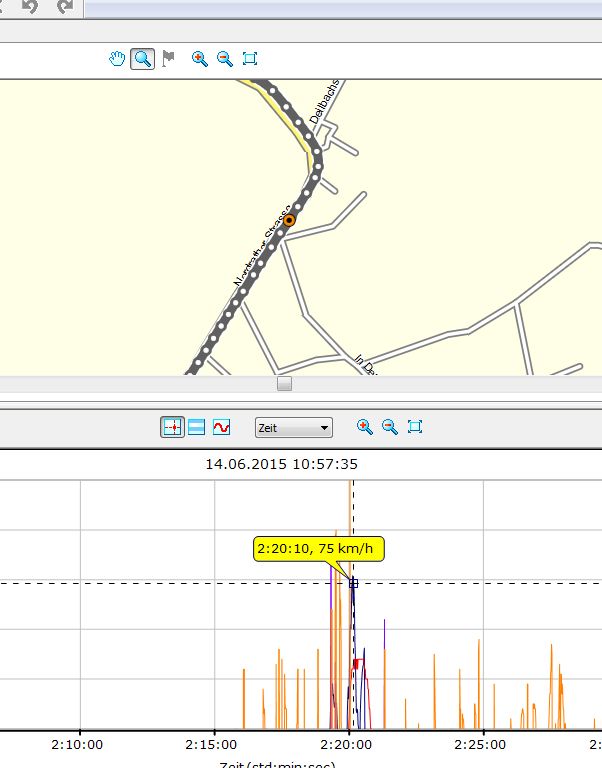Viewport: 602px width, 768px height.
Task: Click the yellow 2:20:10, 75 km/h tooltip
Action: 318,549
